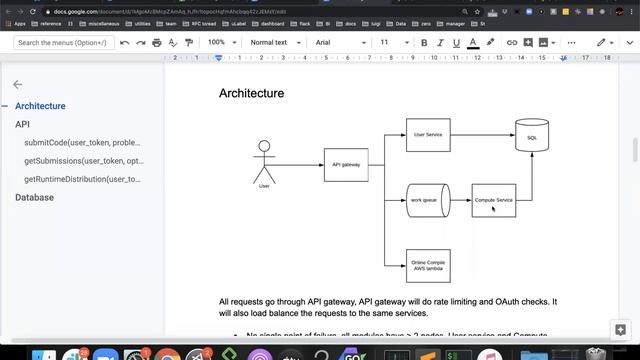Open the team bookmarks folder
Image resolution: width=640 pixels, height=360 pixels.
point(167,24)
